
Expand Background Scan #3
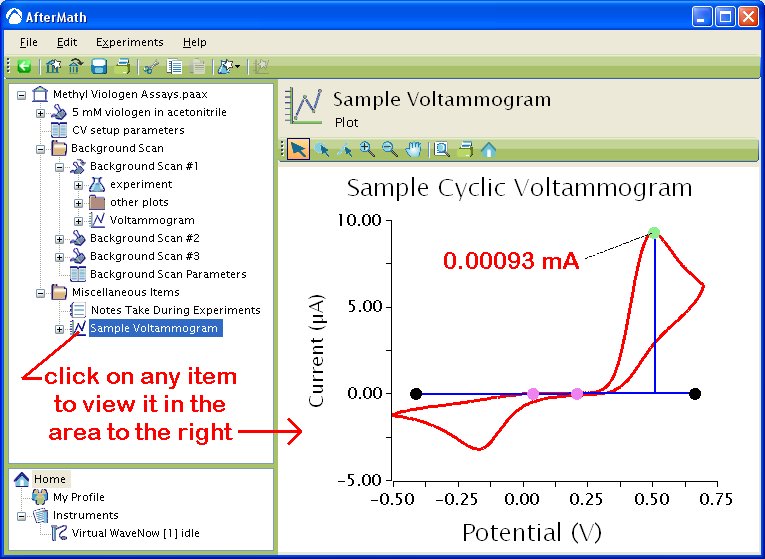(60, 257)
